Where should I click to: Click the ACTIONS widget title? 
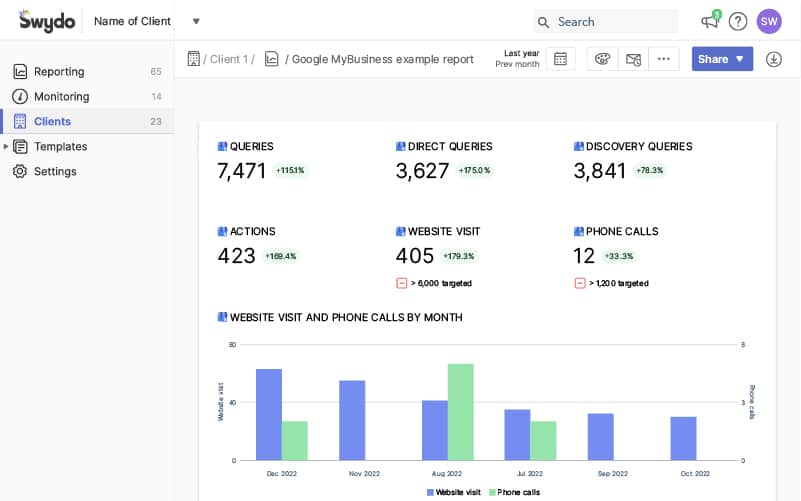[x=252, y=231]
